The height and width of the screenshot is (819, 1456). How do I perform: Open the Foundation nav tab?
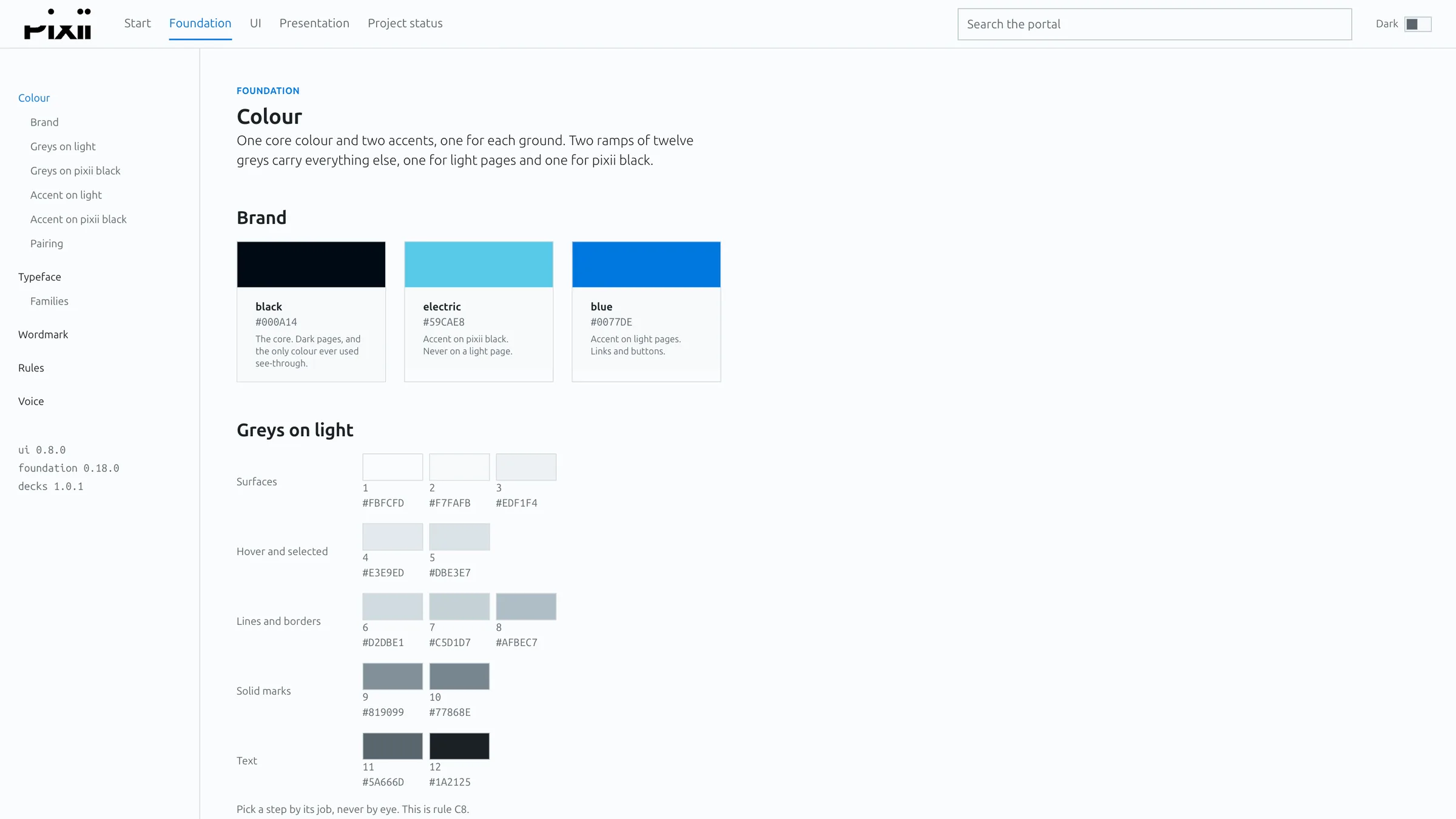(200, 24)
